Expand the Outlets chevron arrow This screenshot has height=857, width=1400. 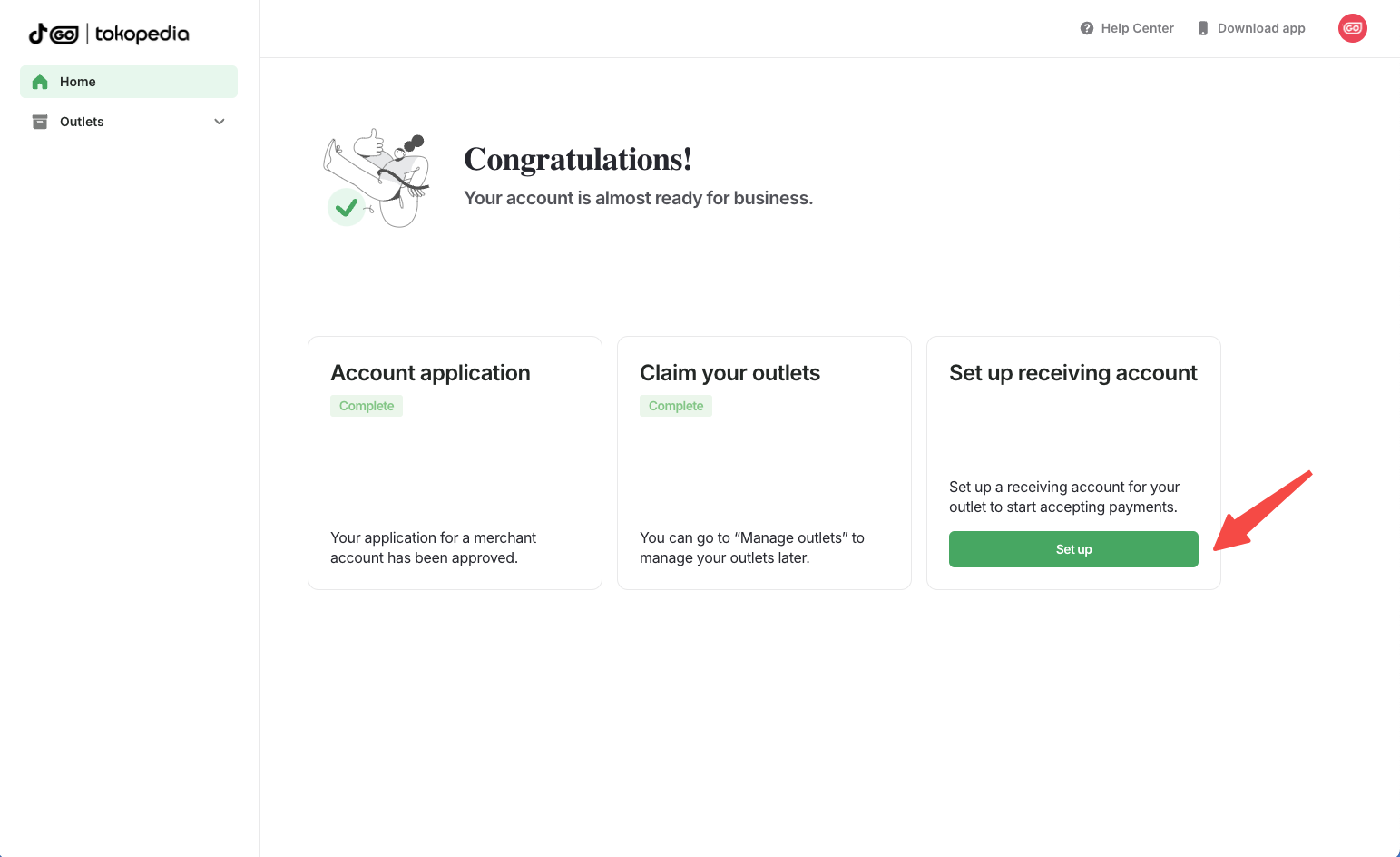[220, 122]
